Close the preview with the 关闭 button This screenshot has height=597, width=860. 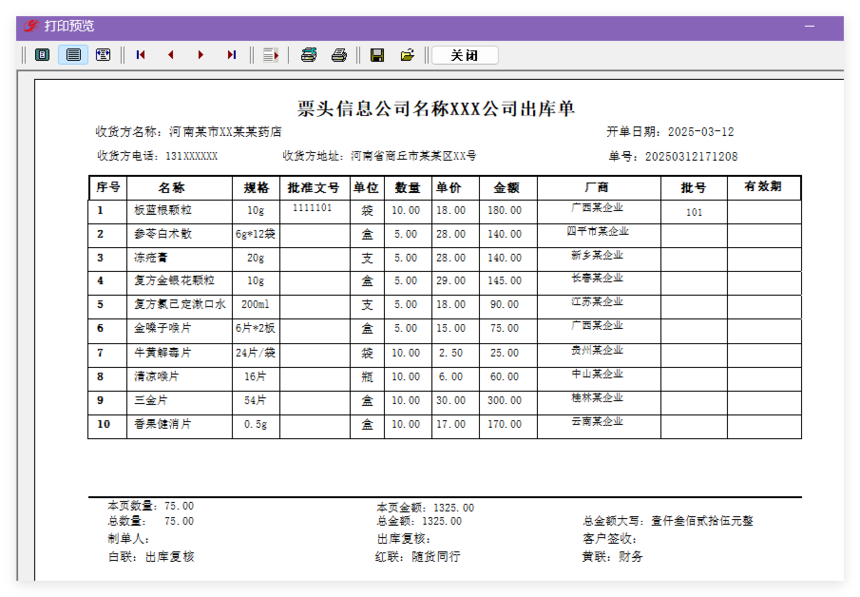465,55
